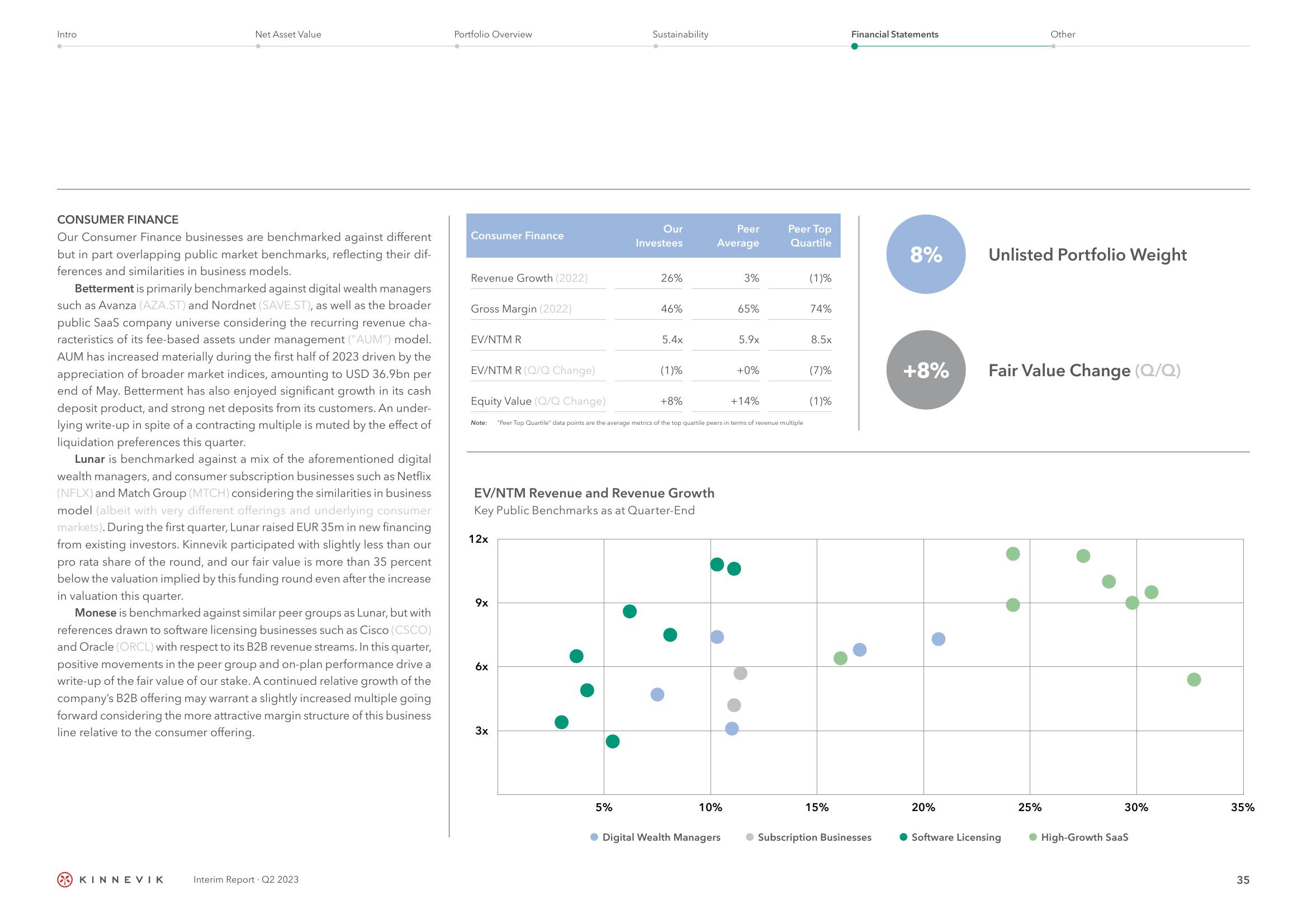1307x924 pixels.
Task: Click the page number 35
Action: click(1243, 880)
